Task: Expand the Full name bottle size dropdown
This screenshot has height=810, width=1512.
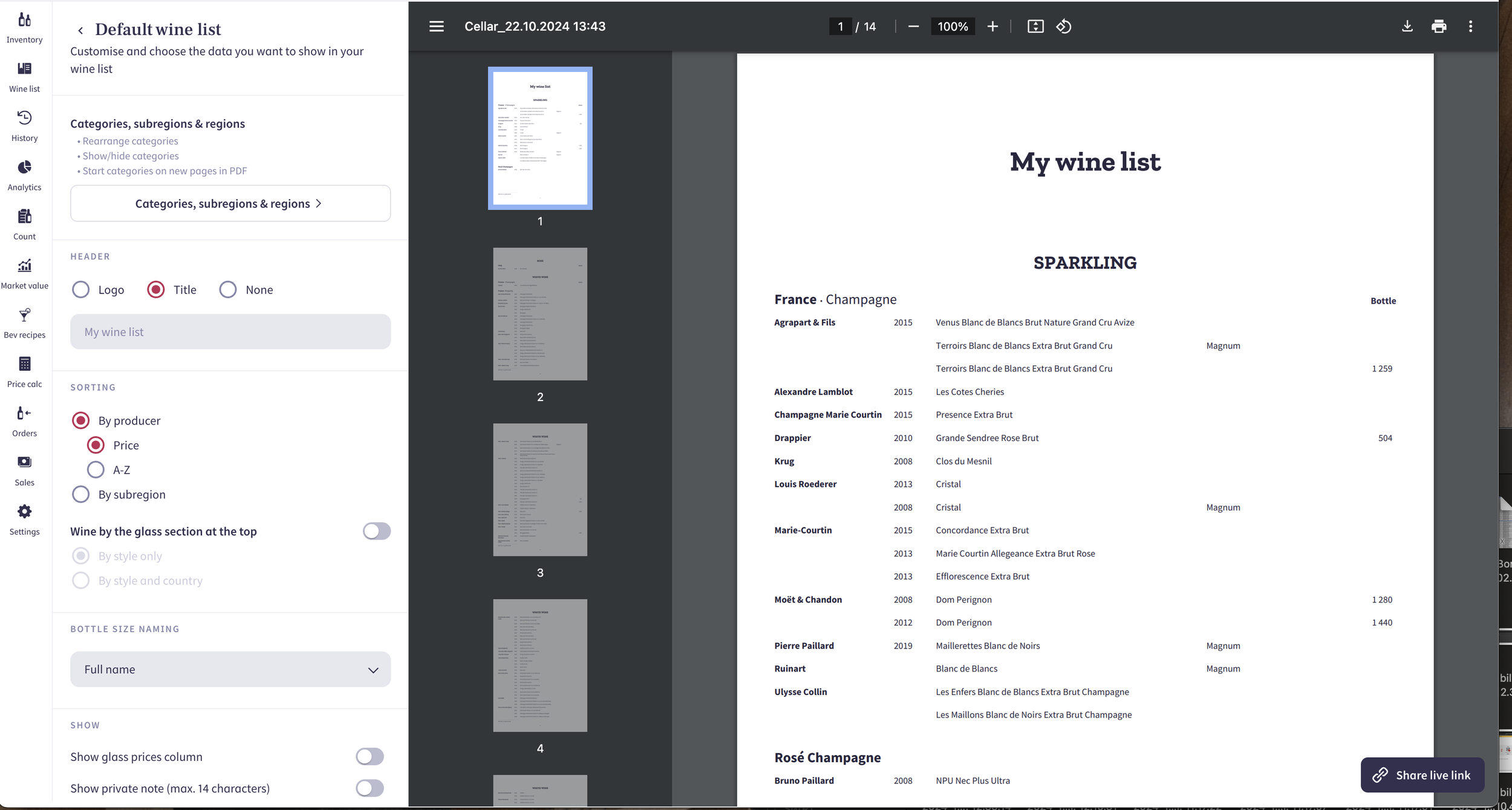Action: [x=230, y=669]
